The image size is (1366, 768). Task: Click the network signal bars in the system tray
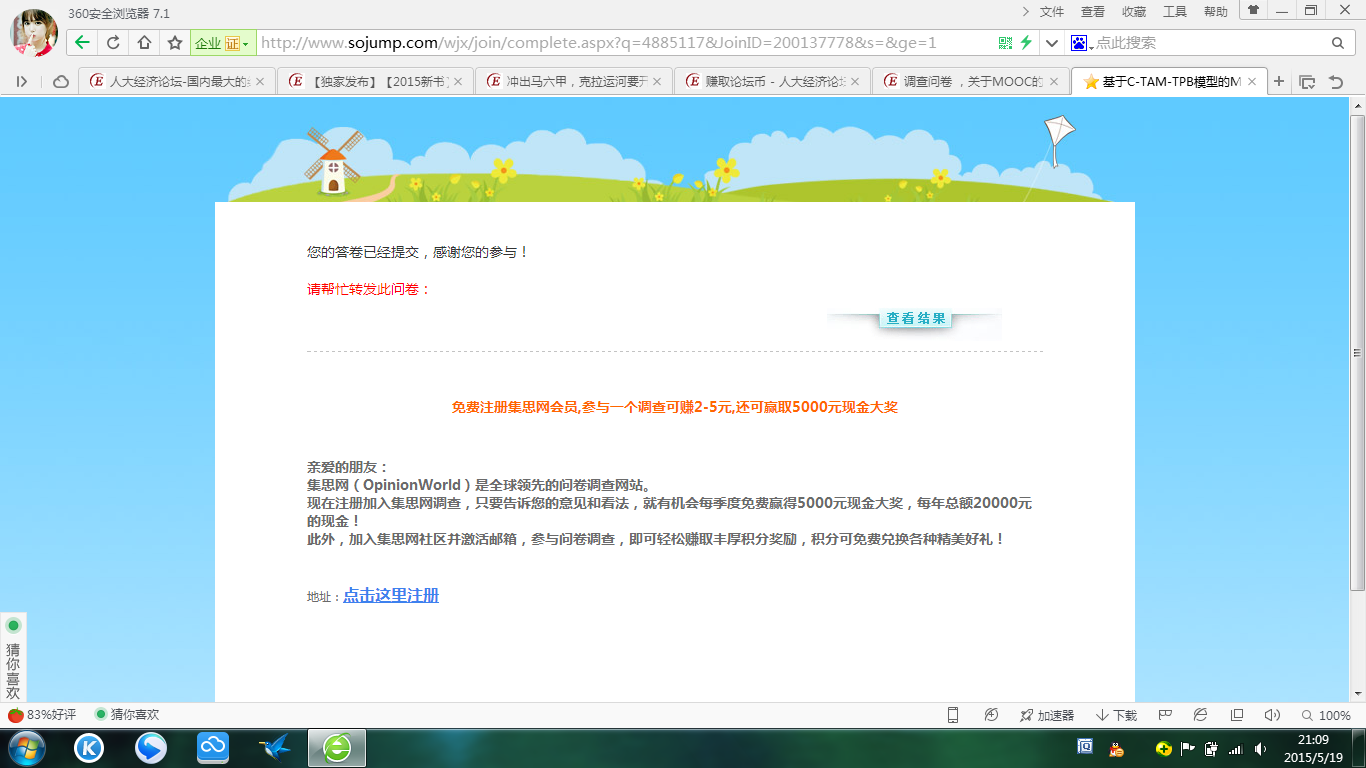point(1236,748)
